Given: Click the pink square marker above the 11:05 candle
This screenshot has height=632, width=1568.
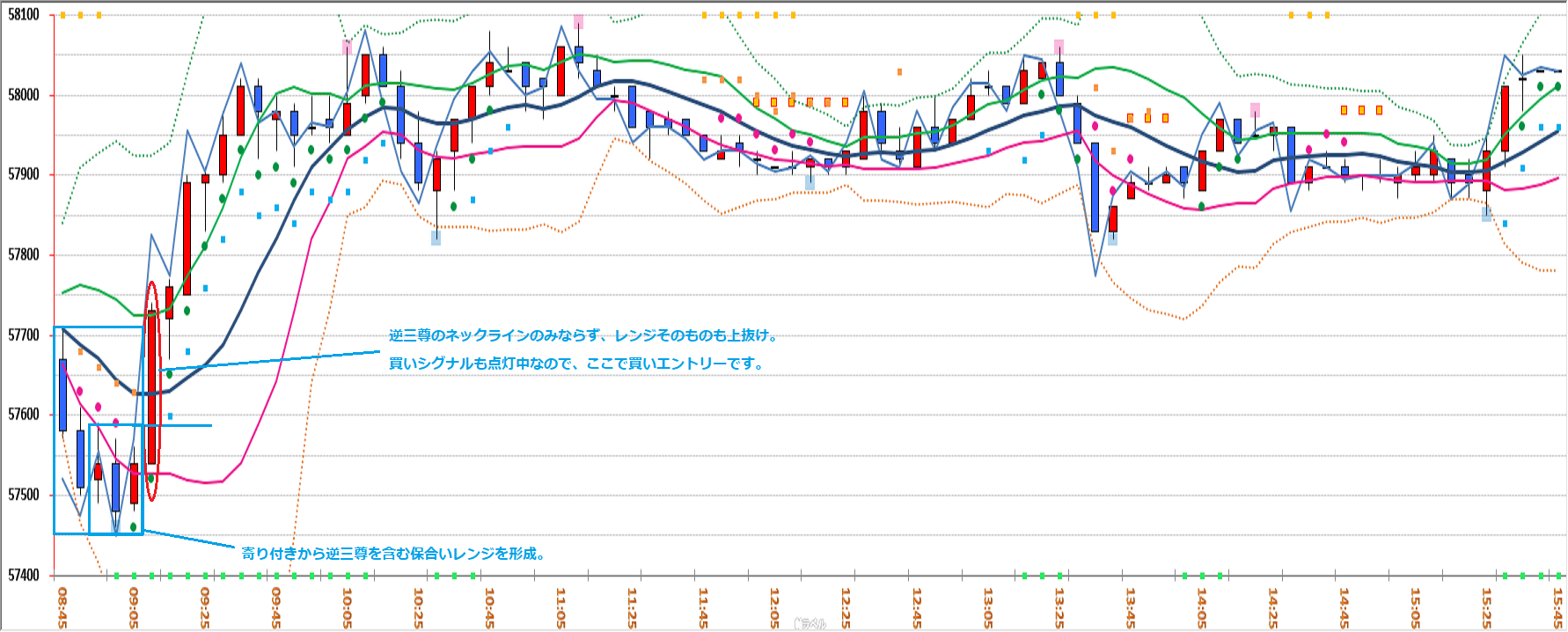Looking at the screenshot, I should click(578, 21).
